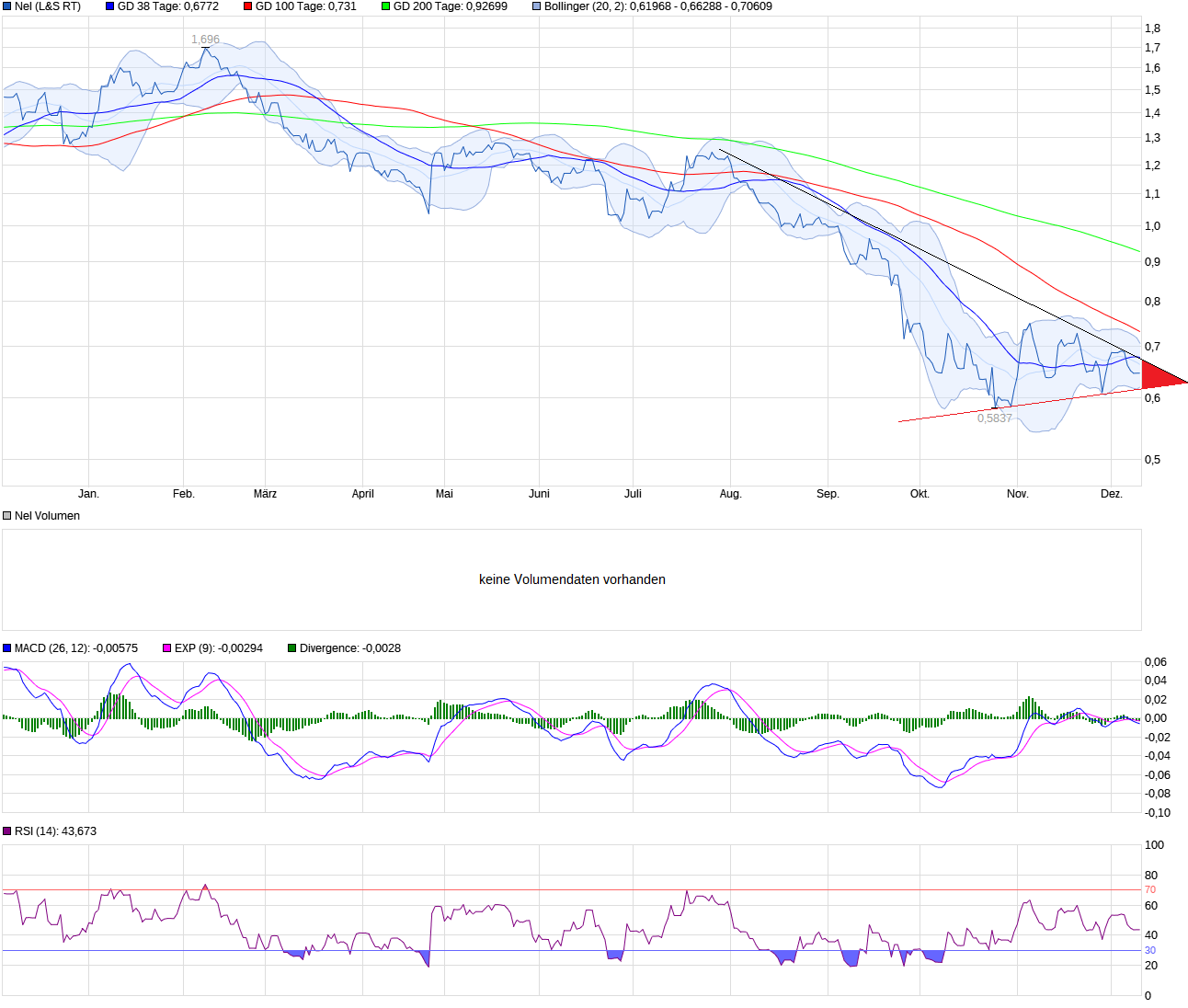Click the Bollinger legend color square
This screenshot has width=1188, height=1008.
pos(537,6)
